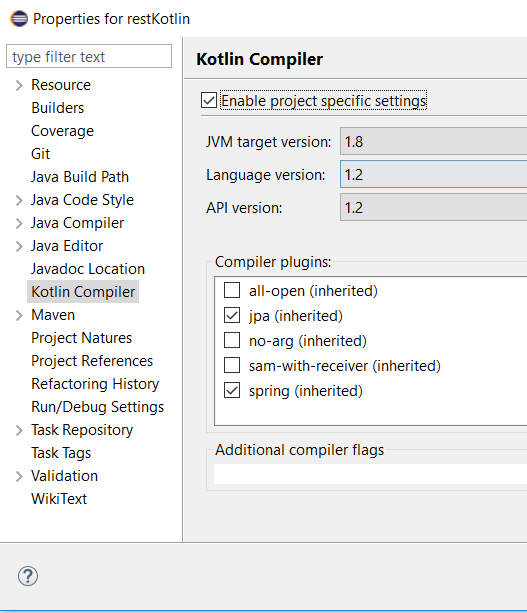
Task: Click the type filter text field
Action: click(89, 56)
